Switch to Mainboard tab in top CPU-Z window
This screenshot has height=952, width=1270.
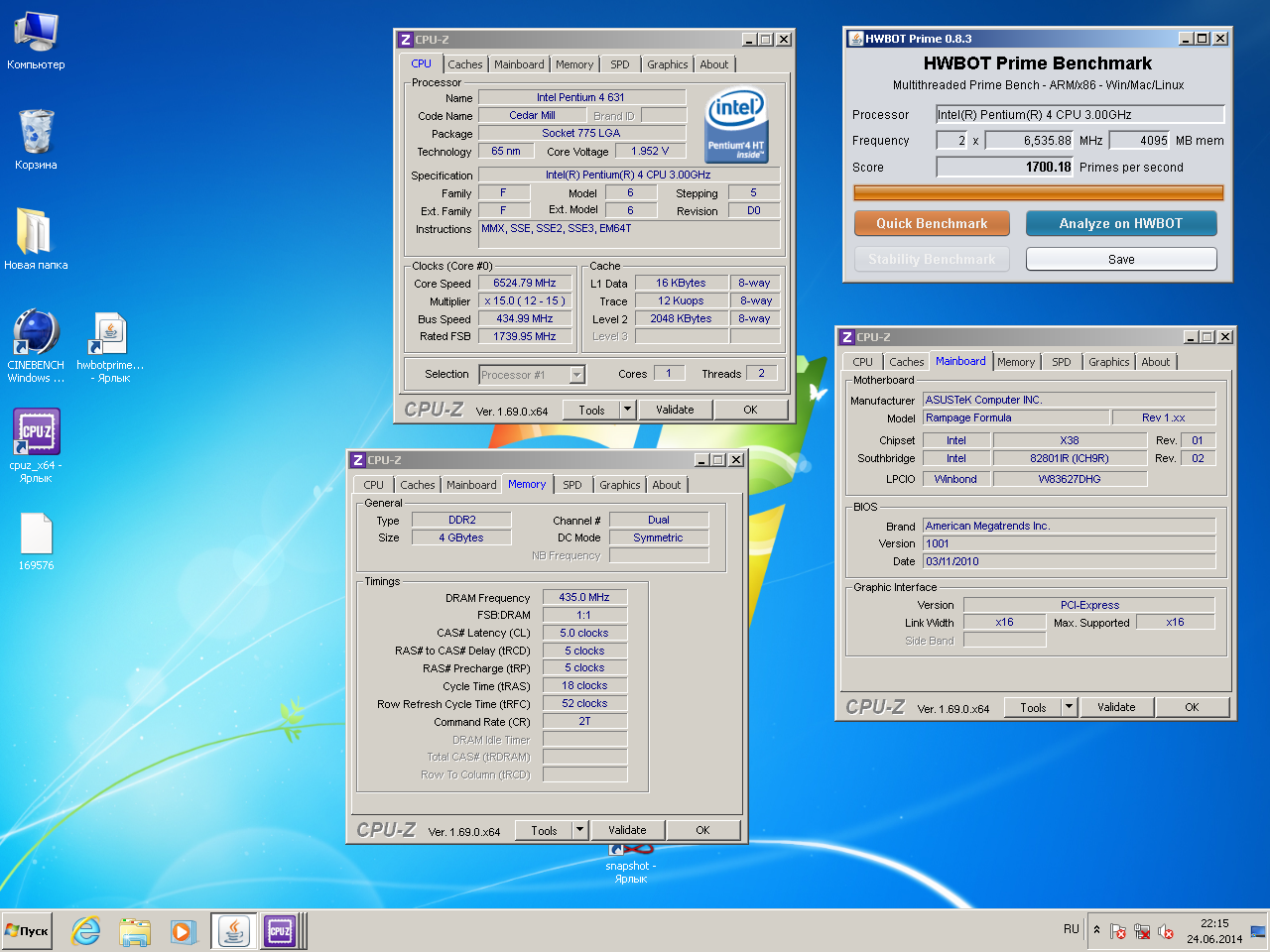pyautogui.click(x=519, y=64)
